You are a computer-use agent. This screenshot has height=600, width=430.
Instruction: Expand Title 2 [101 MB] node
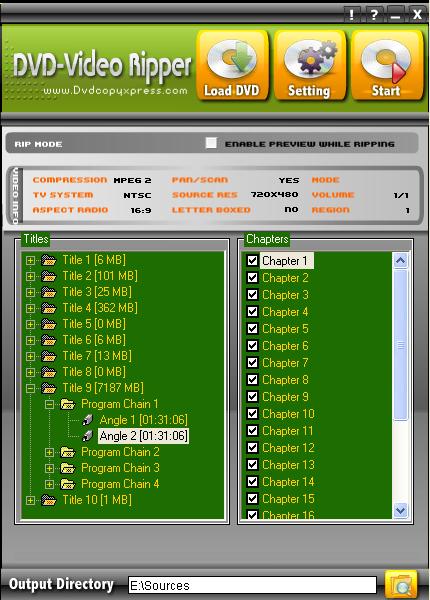30,276
